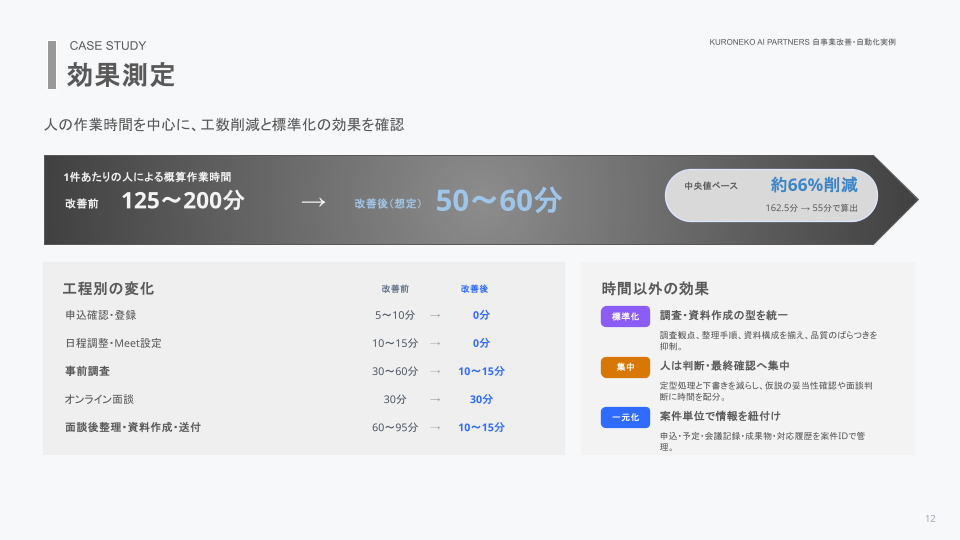
Task: Select the 調査・資料作成の型を統一 heading
Action: tap(724, 315)
